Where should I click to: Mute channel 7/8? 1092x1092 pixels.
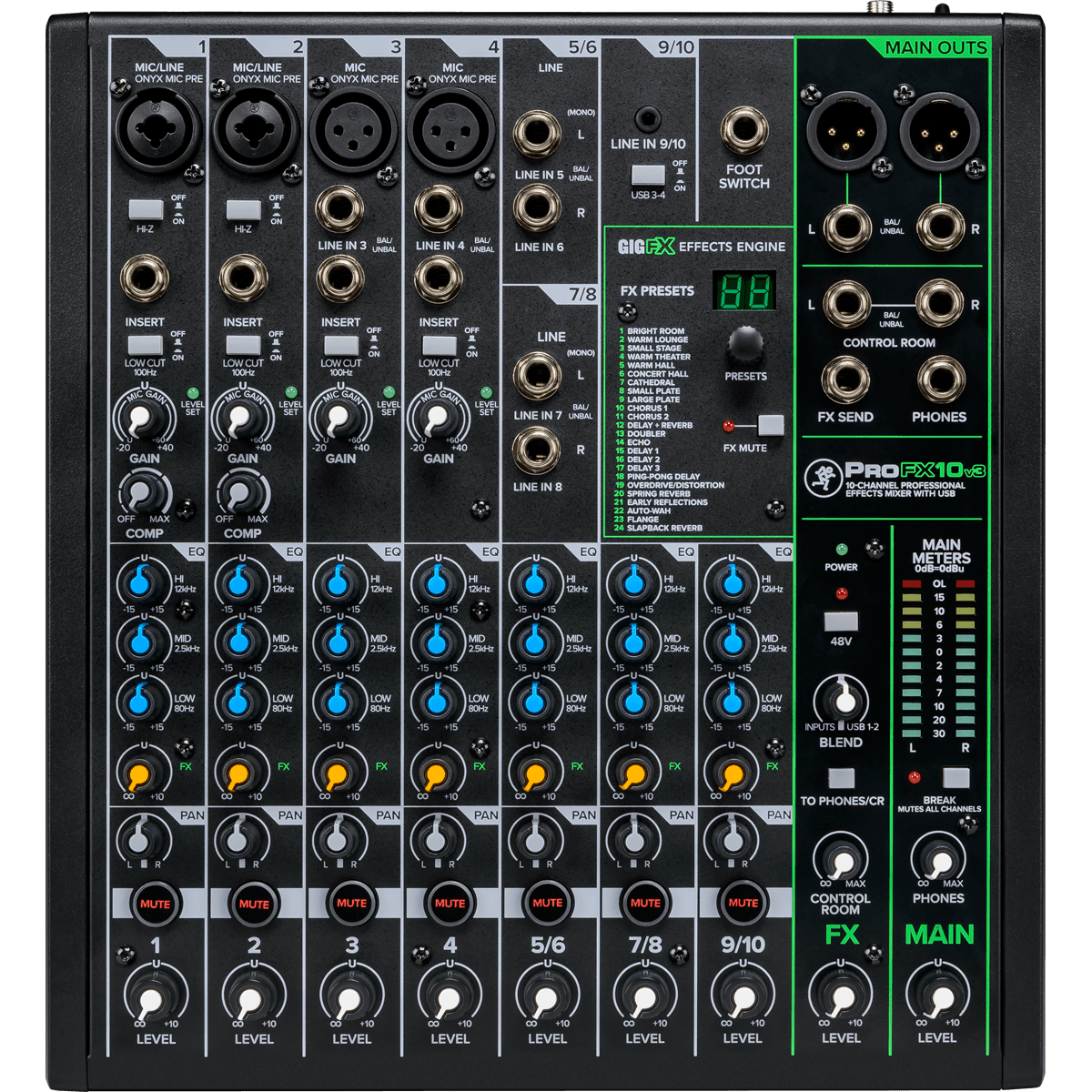pos(645,904)
